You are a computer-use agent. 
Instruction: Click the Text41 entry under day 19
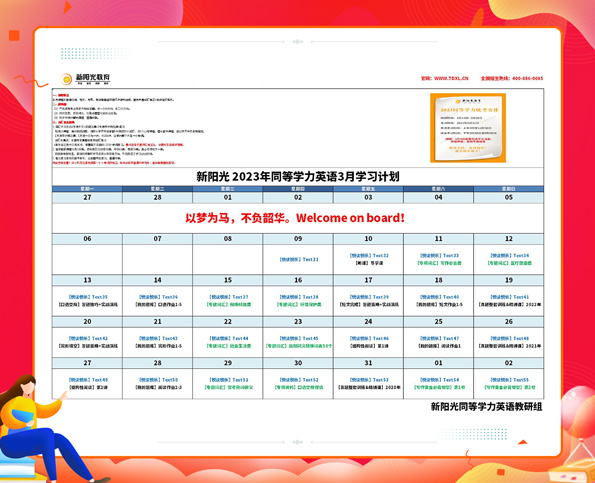510,297
